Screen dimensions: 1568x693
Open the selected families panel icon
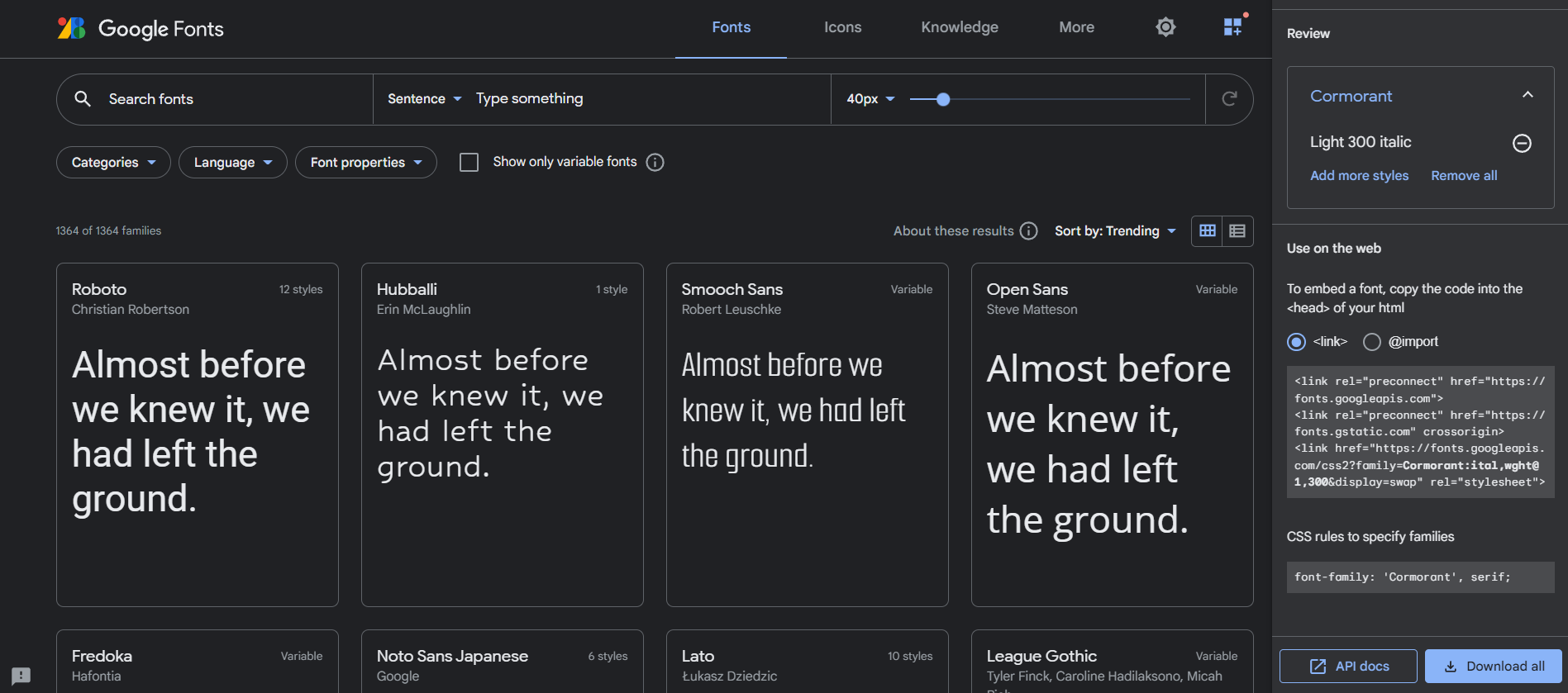(1233, 27)
